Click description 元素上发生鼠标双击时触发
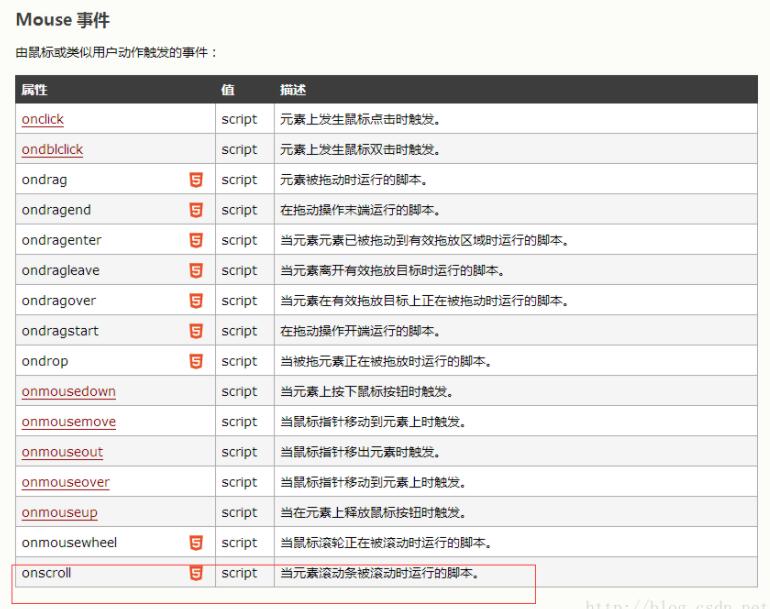 359,150
